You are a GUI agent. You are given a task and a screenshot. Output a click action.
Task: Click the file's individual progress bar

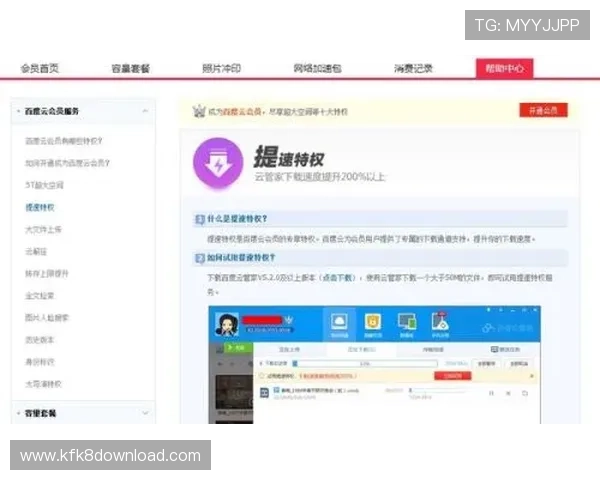[x=437, y=391]
